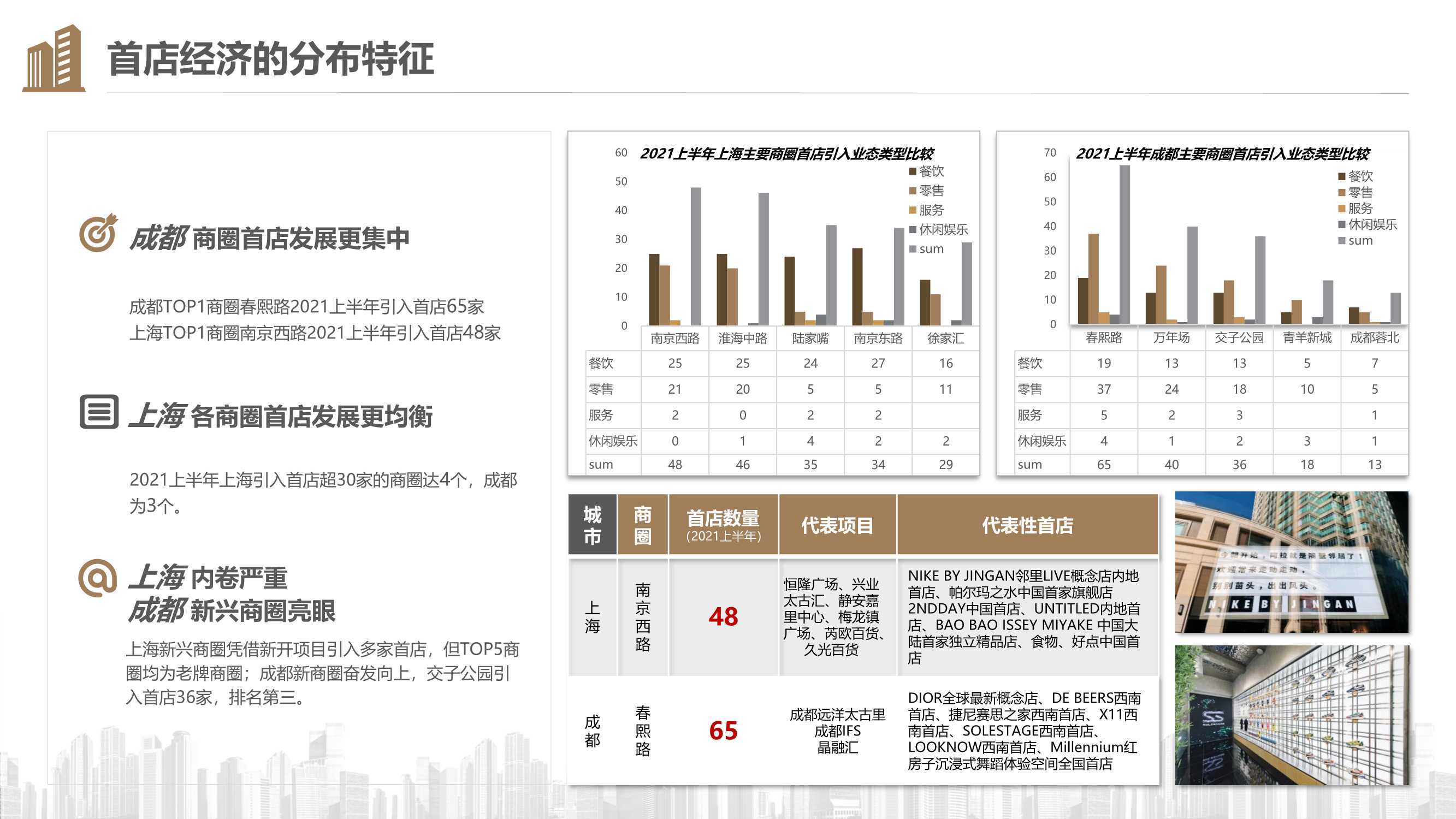Screen dimensions: 1456x819
Task: Click the tan 零售 bar for 万年场
Action: [1161, 295]
